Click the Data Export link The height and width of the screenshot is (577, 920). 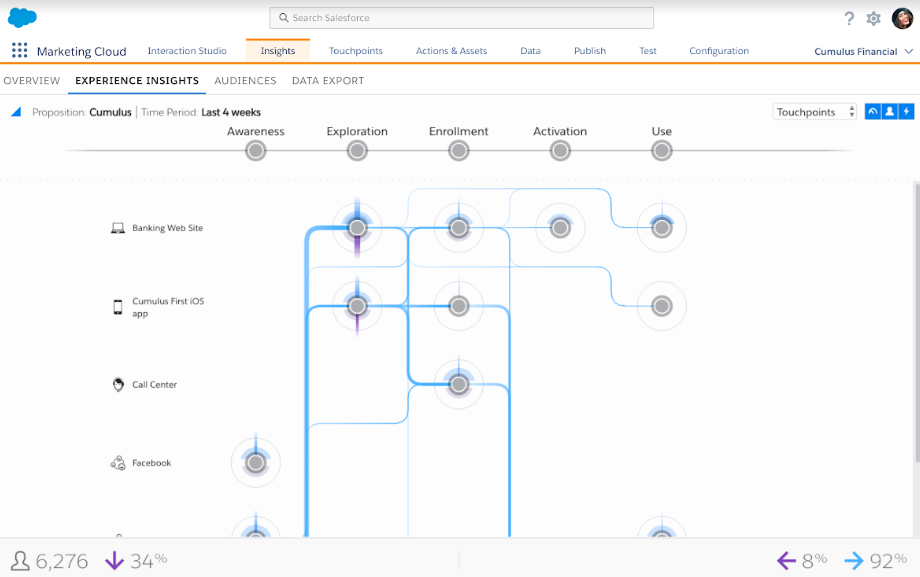coord(328,81)
